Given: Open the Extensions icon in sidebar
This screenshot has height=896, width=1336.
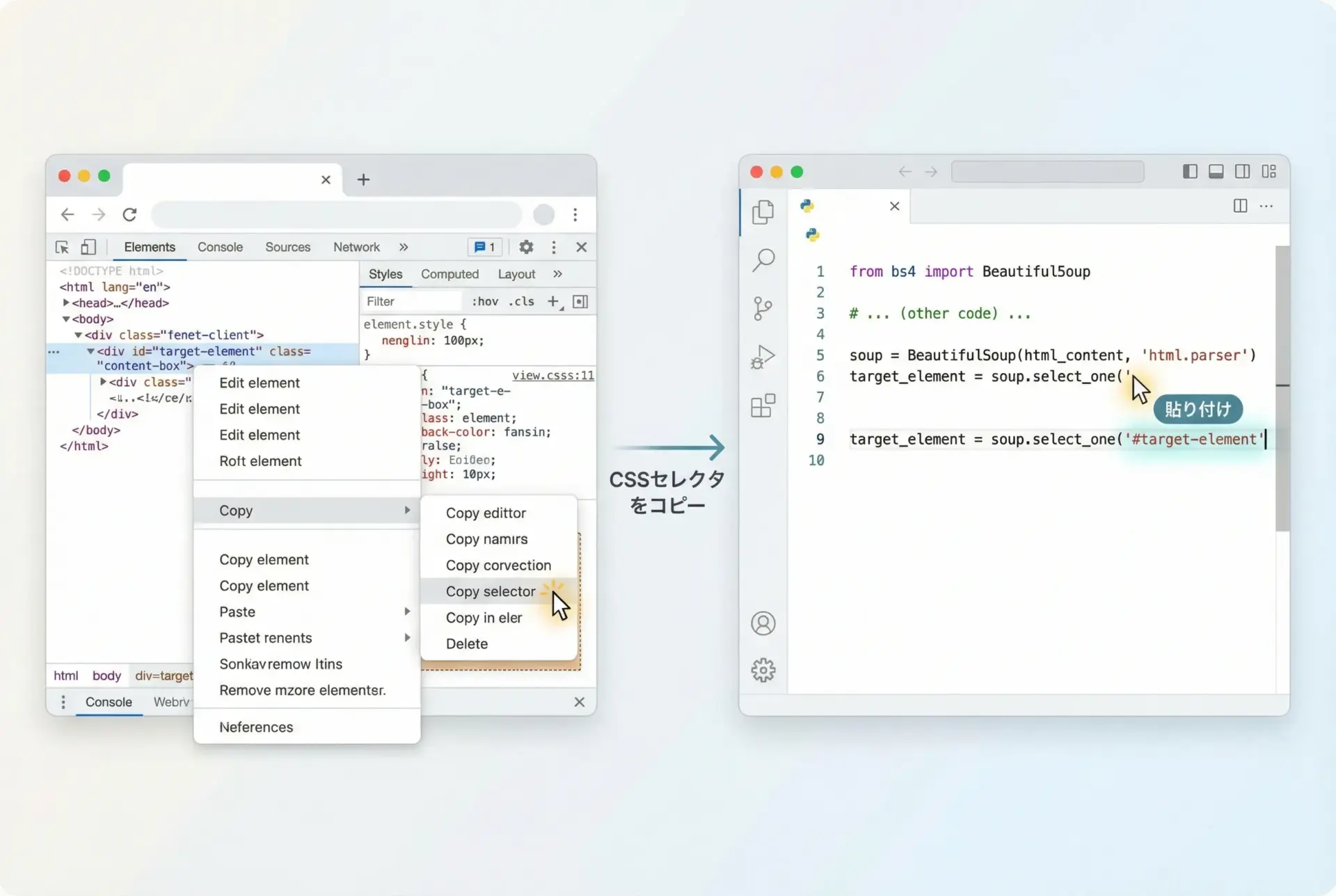Looking at the screenshot, I should click(x=763, y=406).
